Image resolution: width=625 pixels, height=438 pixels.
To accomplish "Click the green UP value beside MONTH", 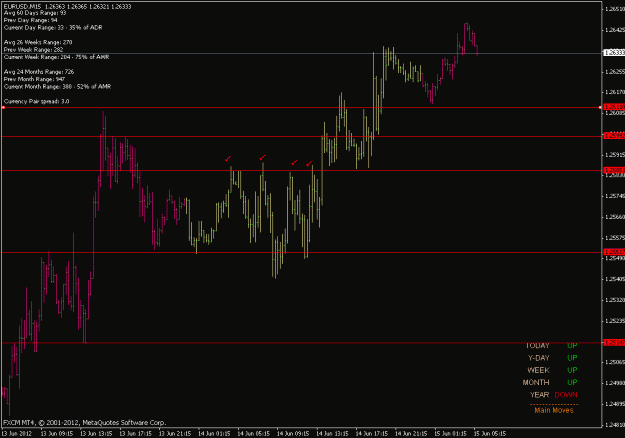I will pyautogui.click(x=572, y=383).
